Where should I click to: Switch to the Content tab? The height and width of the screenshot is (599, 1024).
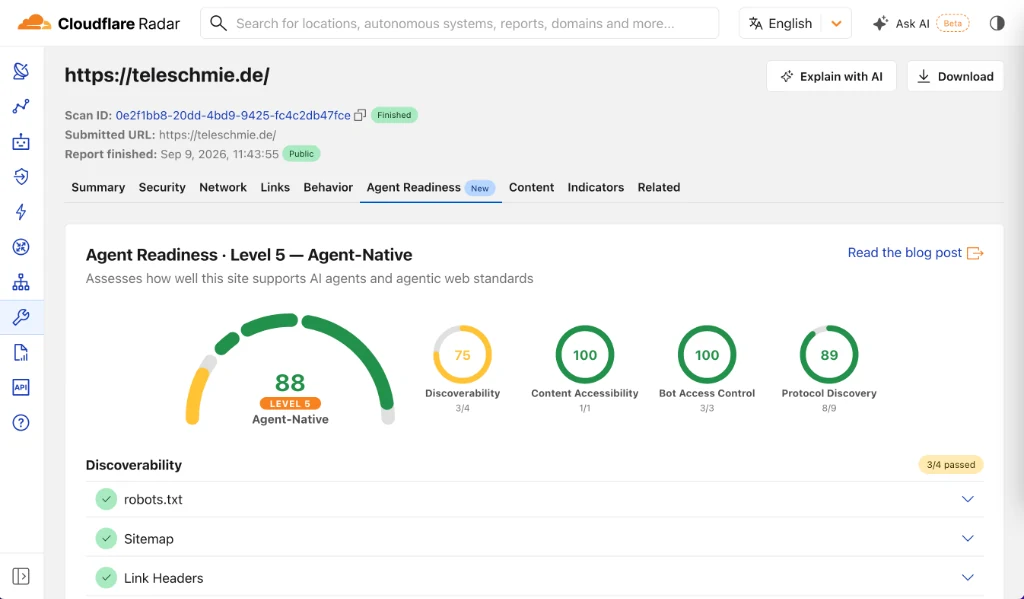(x=532, y=187)
